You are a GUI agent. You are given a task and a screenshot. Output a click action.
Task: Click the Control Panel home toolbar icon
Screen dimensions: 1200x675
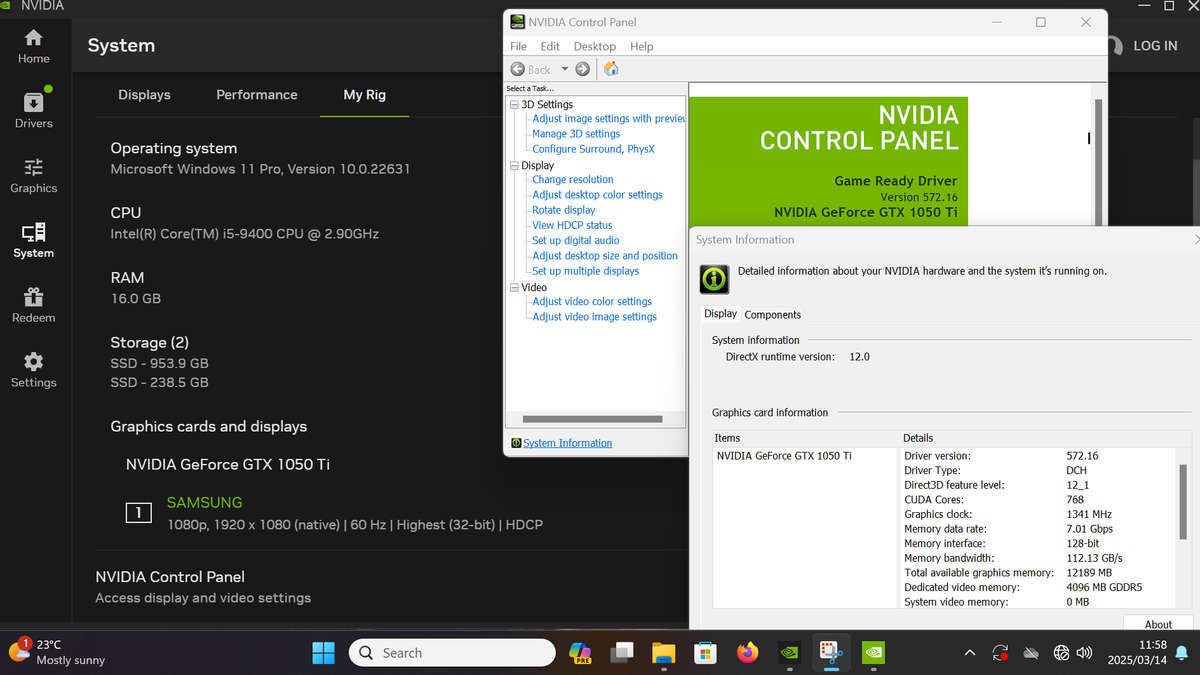tap(611, 69)
